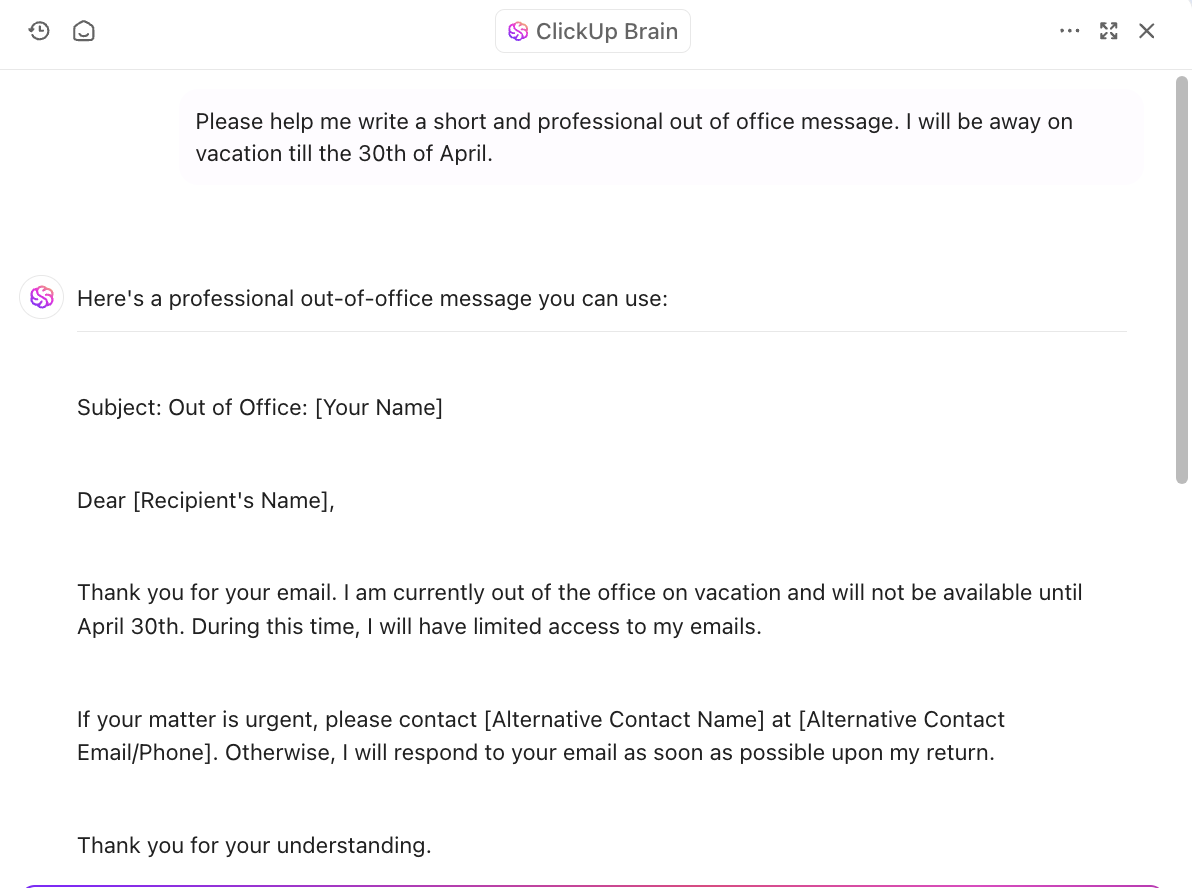The height and width of the screenshot is (888, 1192).
Task: Click the scrollbar thumb on the right
Action: pyautogui.click(x=1181, y=280)
